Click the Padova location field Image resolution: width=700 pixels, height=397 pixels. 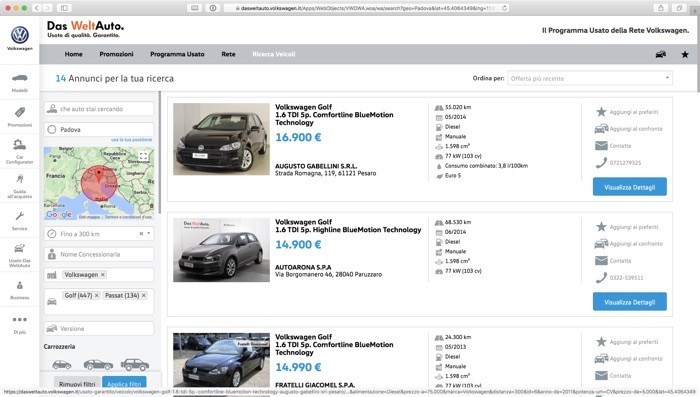99,130
